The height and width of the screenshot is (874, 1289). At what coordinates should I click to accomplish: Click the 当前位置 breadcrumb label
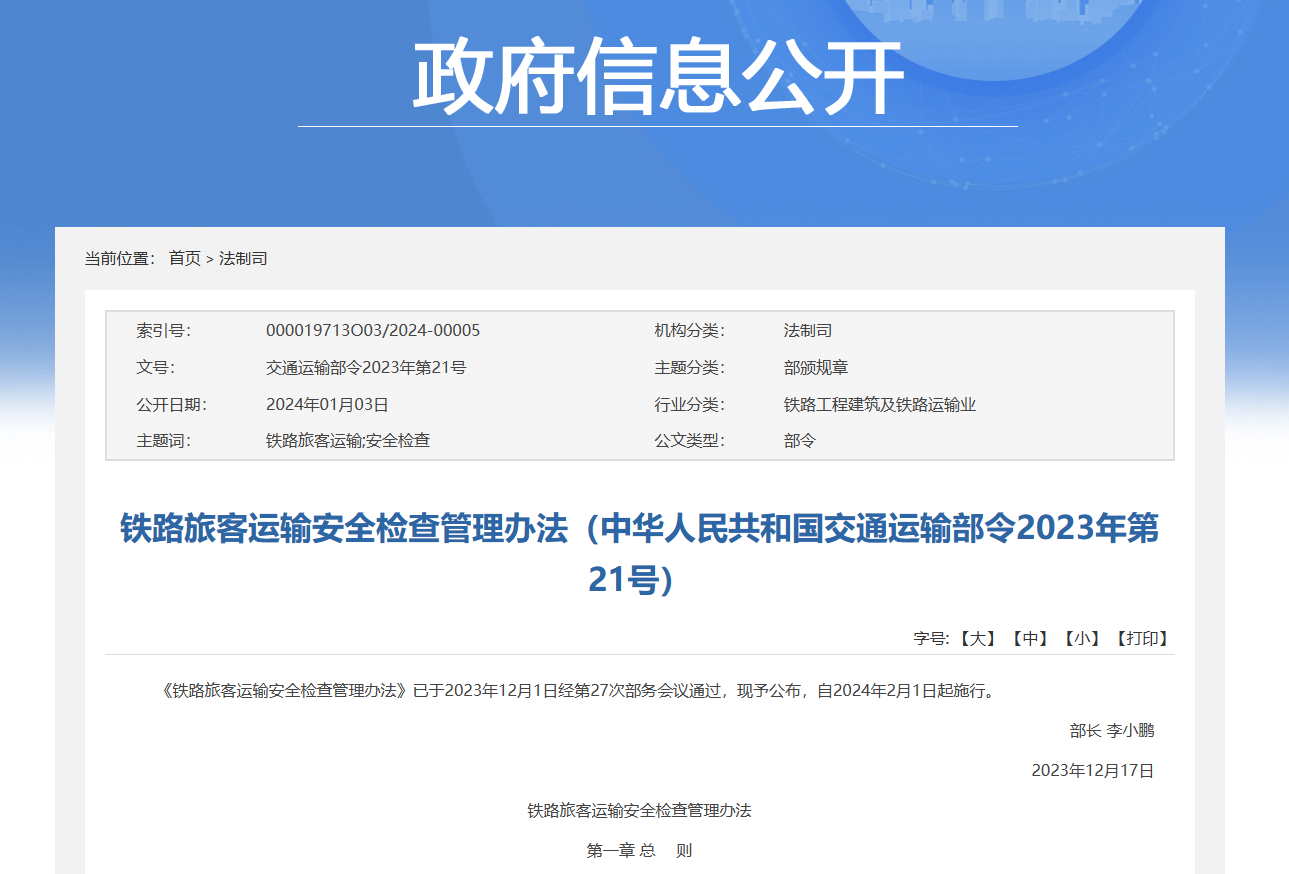click(x=119, y=258)
